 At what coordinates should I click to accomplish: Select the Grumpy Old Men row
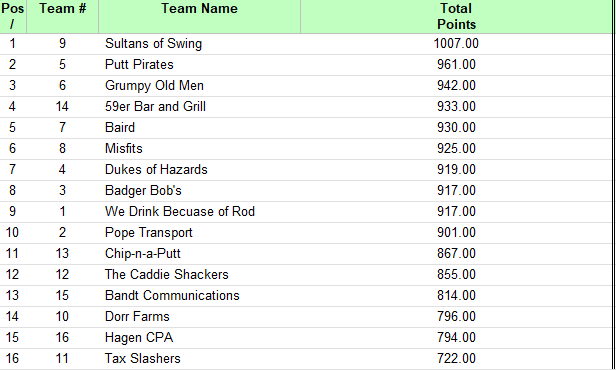click(x=306, y=86)
